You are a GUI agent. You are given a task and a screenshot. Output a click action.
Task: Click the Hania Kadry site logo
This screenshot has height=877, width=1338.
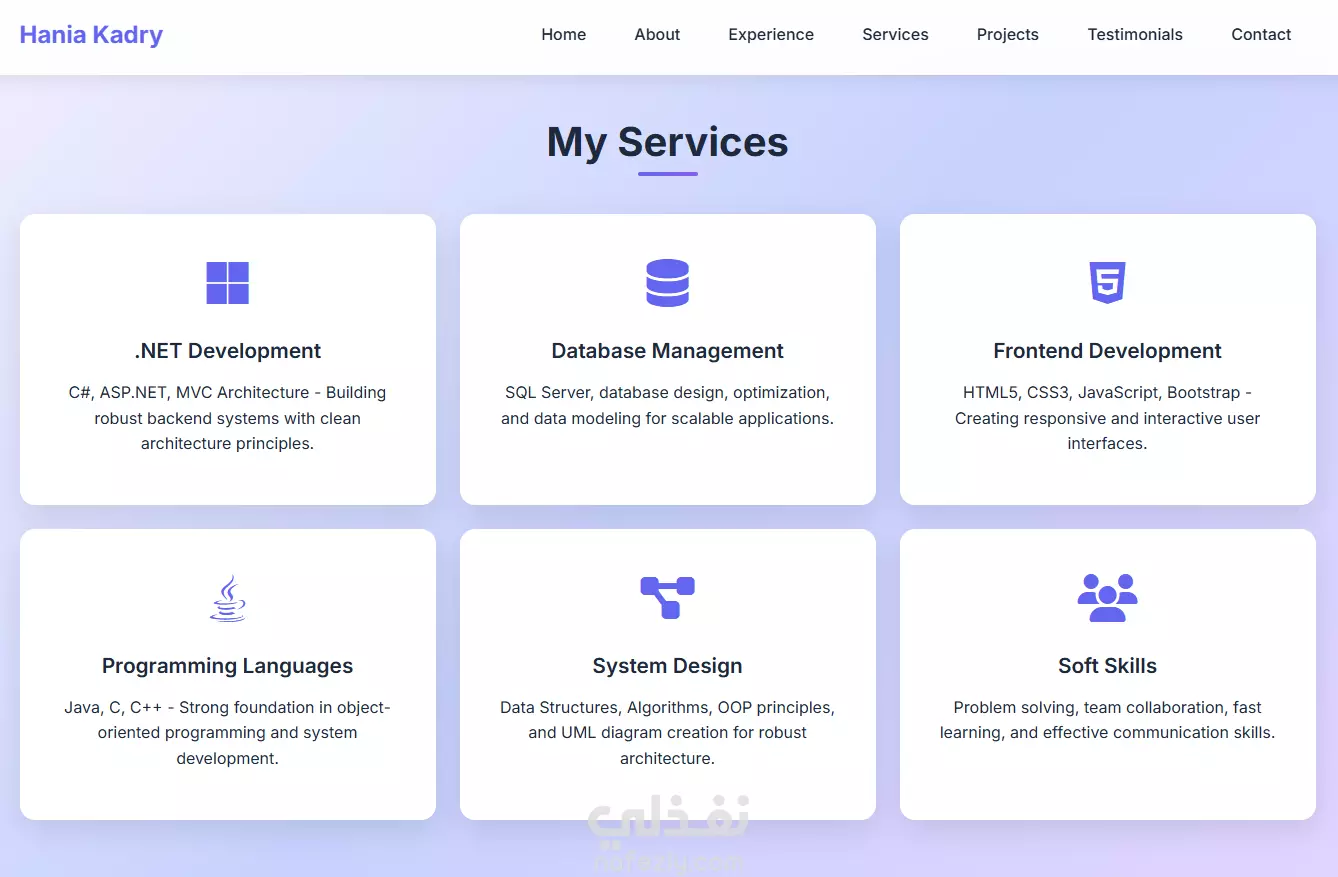(91, 35)
